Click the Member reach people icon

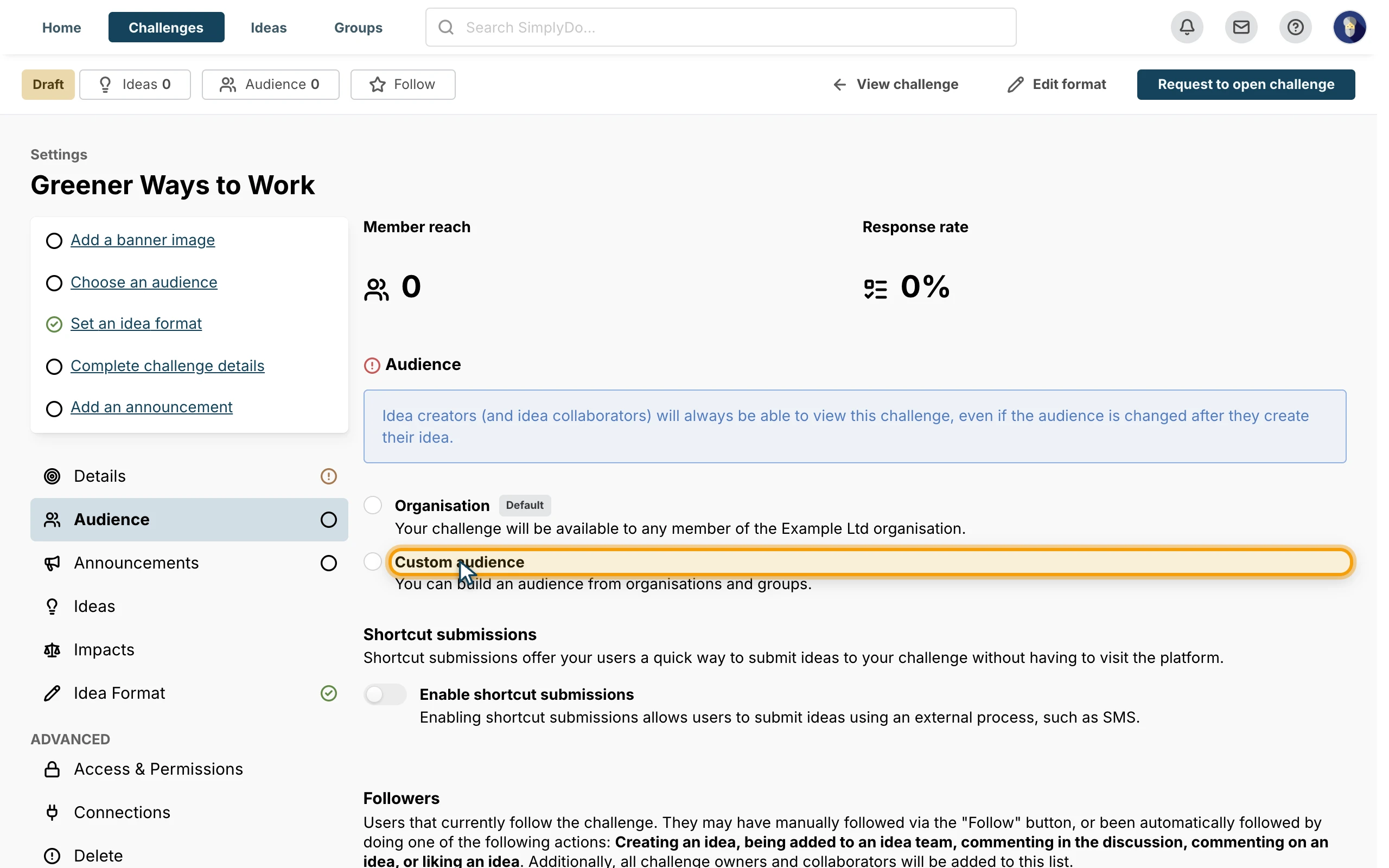tap(377, 289)
